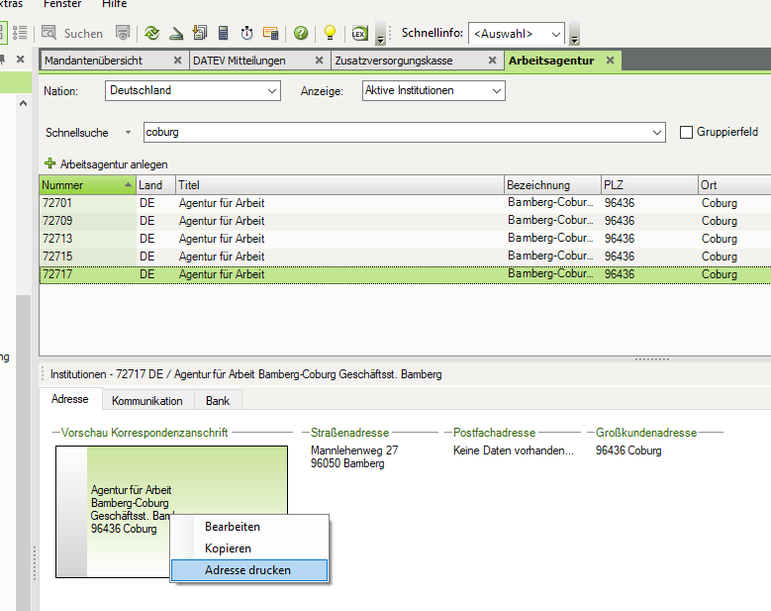Image resolution: width=771 pixels, height=611 pixels.
Task: Click the orange card with calculator icon
Action: 270,33
